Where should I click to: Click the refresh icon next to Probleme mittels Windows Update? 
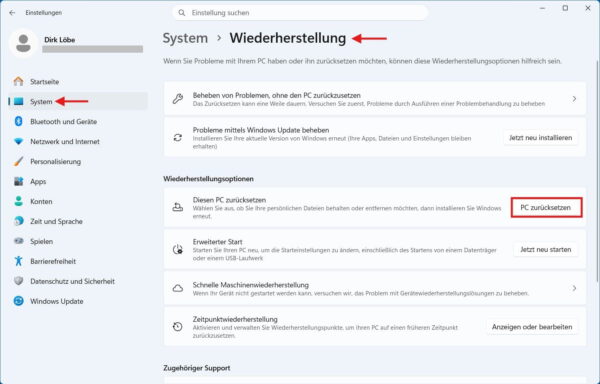(x=178, y=138)
